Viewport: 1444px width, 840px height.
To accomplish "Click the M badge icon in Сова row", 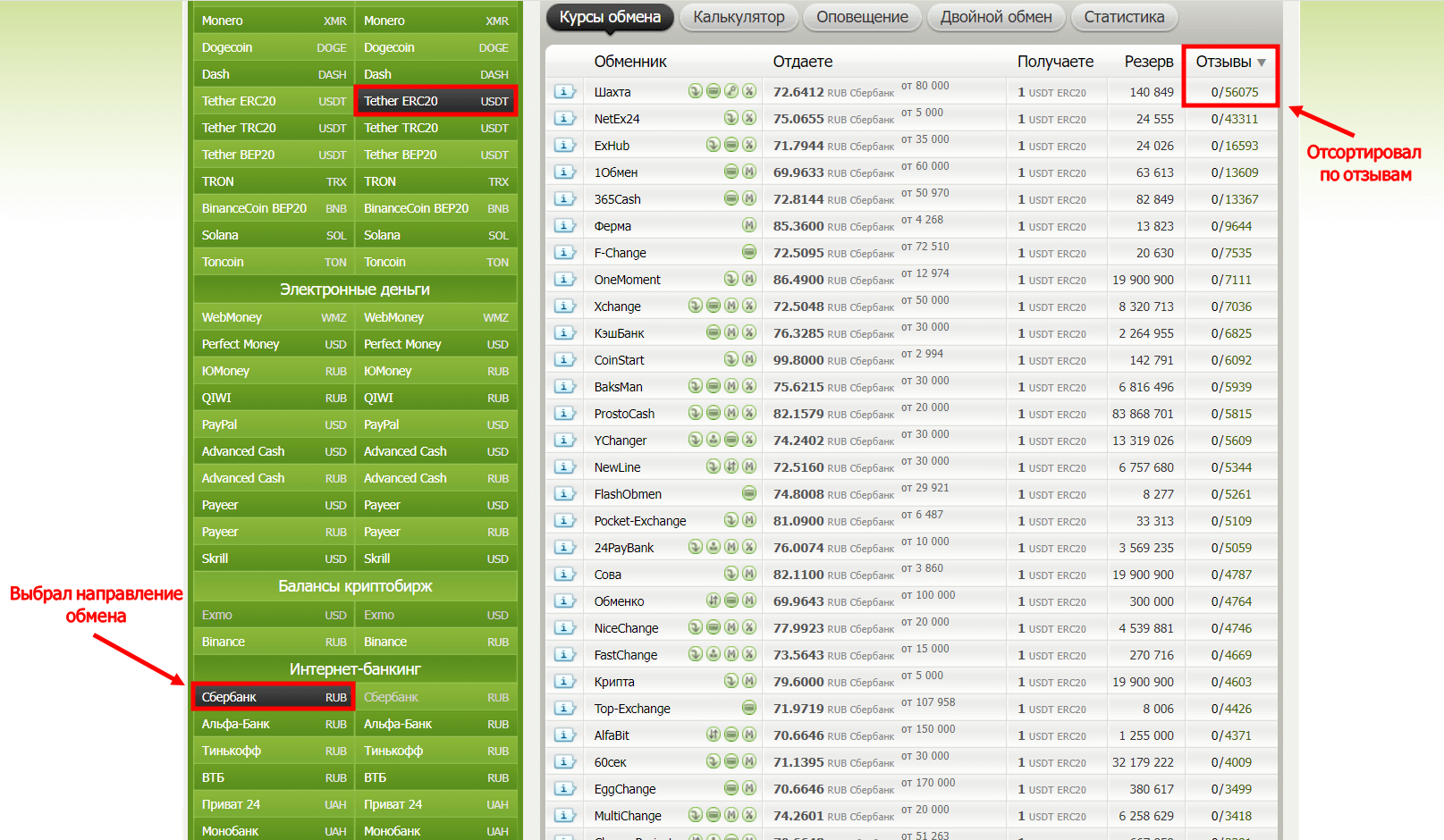I will 749,574.
